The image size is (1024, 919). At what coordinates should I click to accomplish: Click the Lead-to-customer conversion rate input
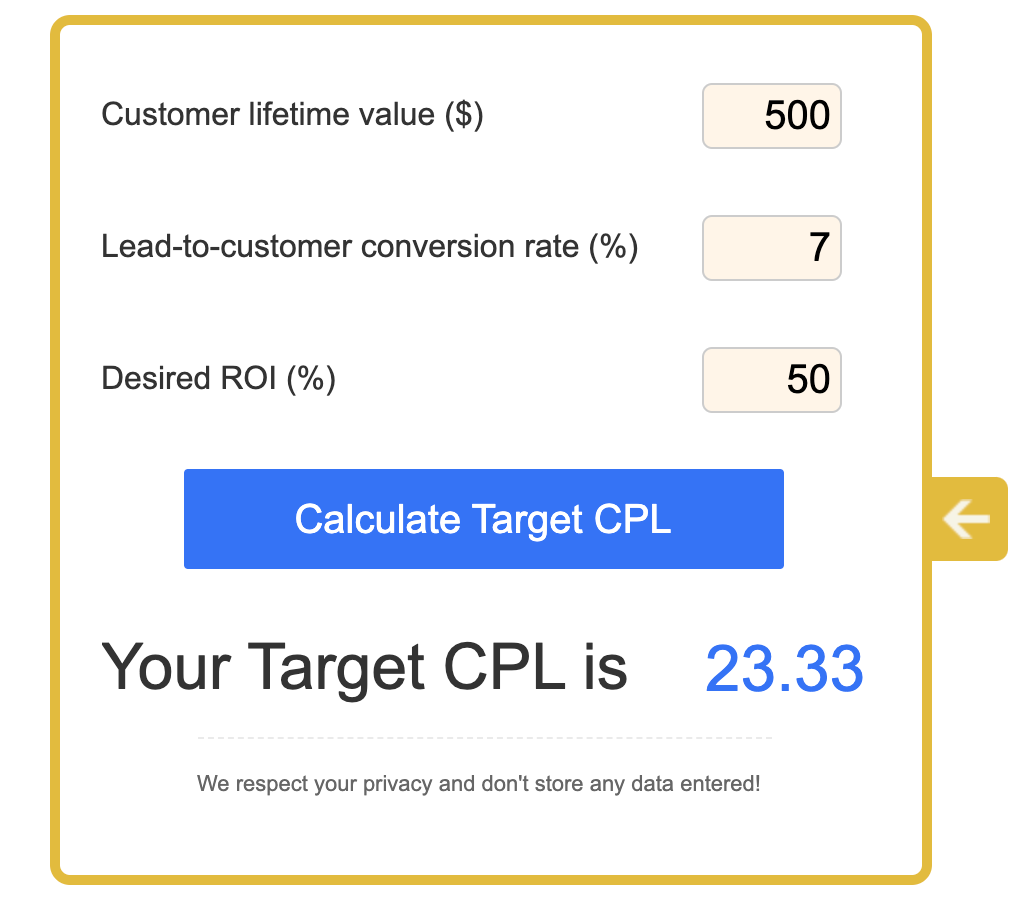click(x=771, y=248)
